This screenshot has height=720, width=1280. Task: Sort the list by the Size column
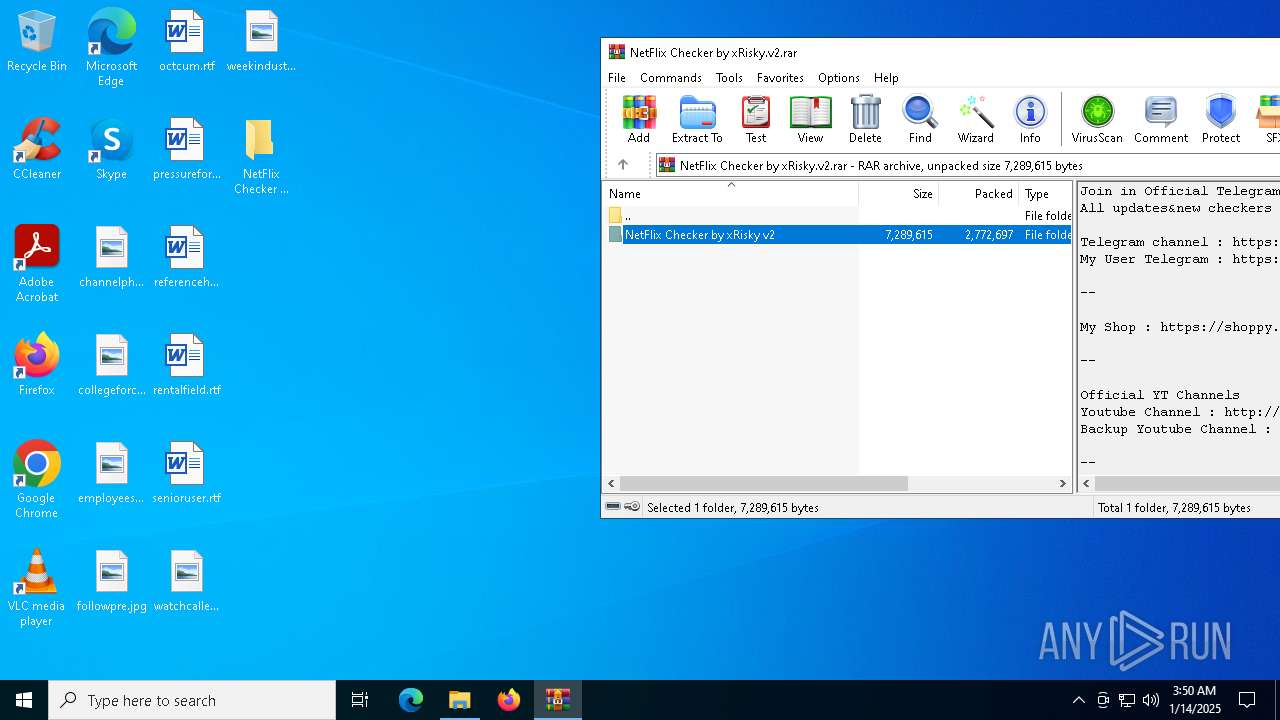tap(898, 193)
